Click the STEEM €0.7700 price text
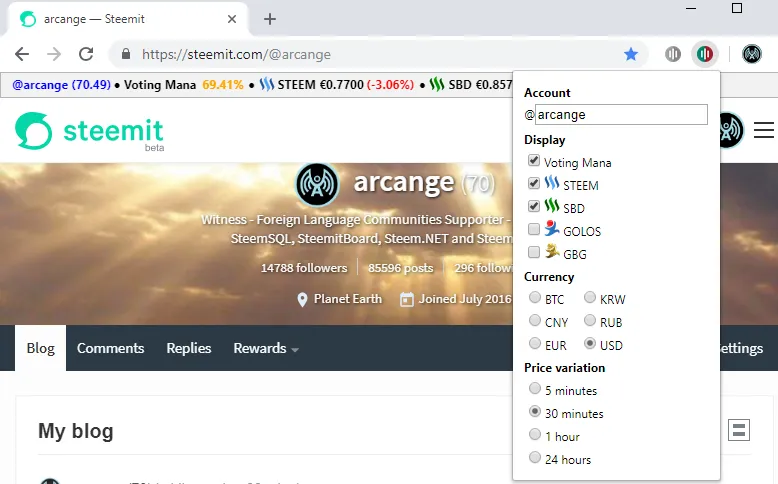This screenshot has width=778, height=484. [321, 85]
